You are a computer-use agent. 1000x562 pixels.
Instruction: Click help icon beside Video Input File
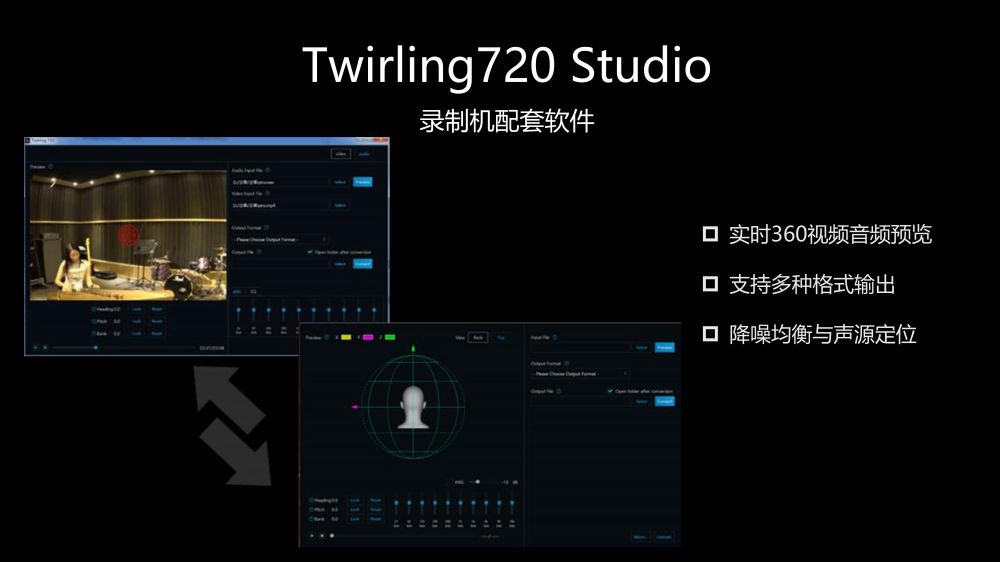click(x=266, y=193)
